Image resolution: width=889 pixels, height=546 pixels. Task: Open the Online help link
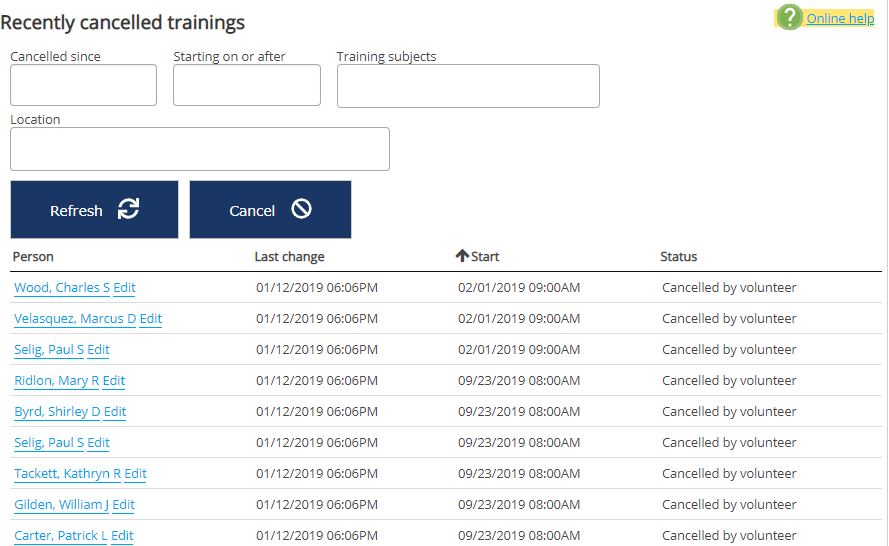click(x=840, y=18)
